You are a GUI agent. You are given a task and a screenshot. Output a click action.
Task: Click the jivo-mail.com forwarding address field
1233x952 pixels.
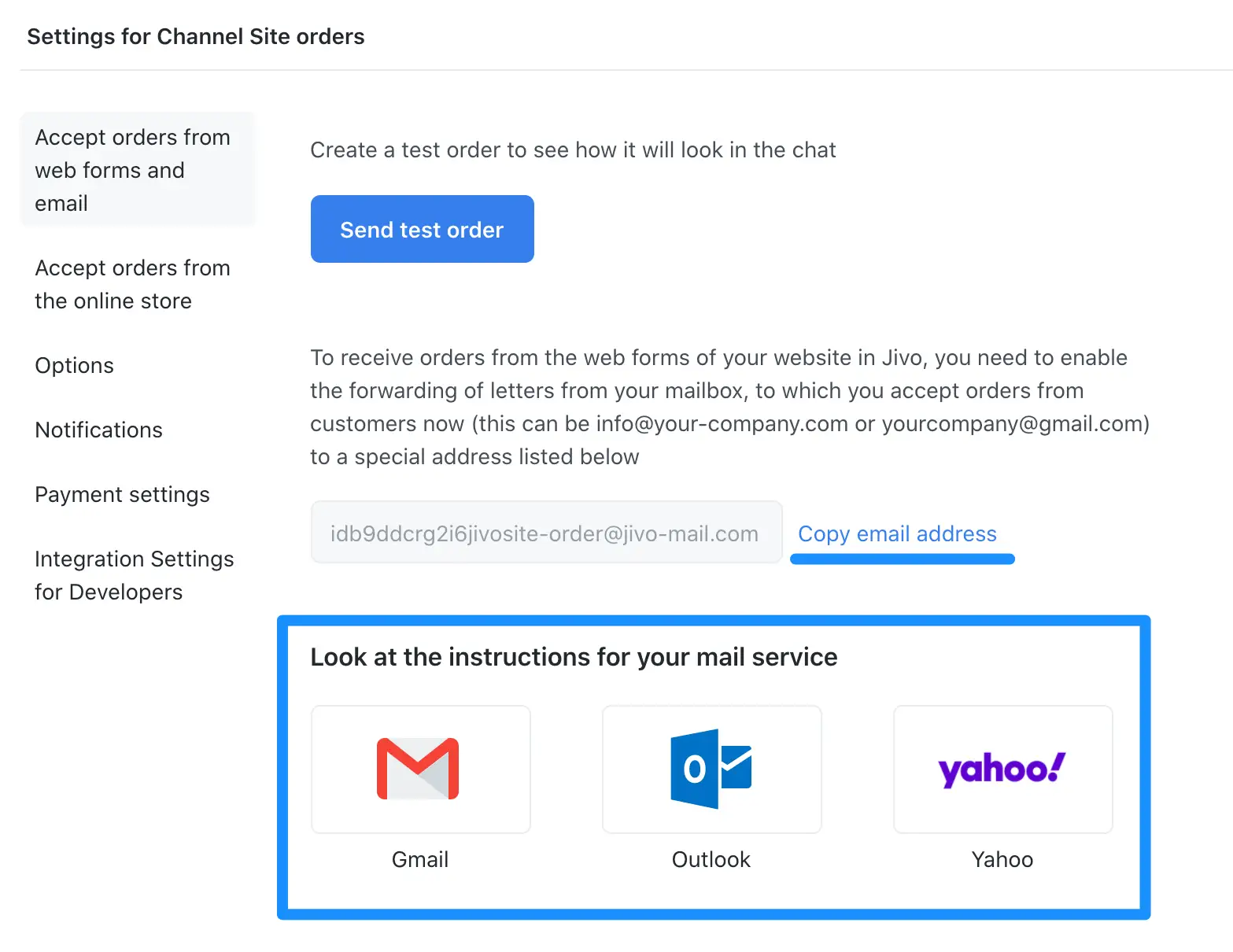coord(545,533)
